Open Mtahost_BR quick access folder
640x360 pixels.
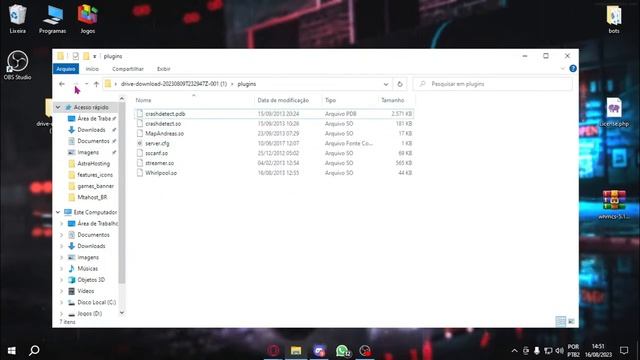tap(92, 197)
